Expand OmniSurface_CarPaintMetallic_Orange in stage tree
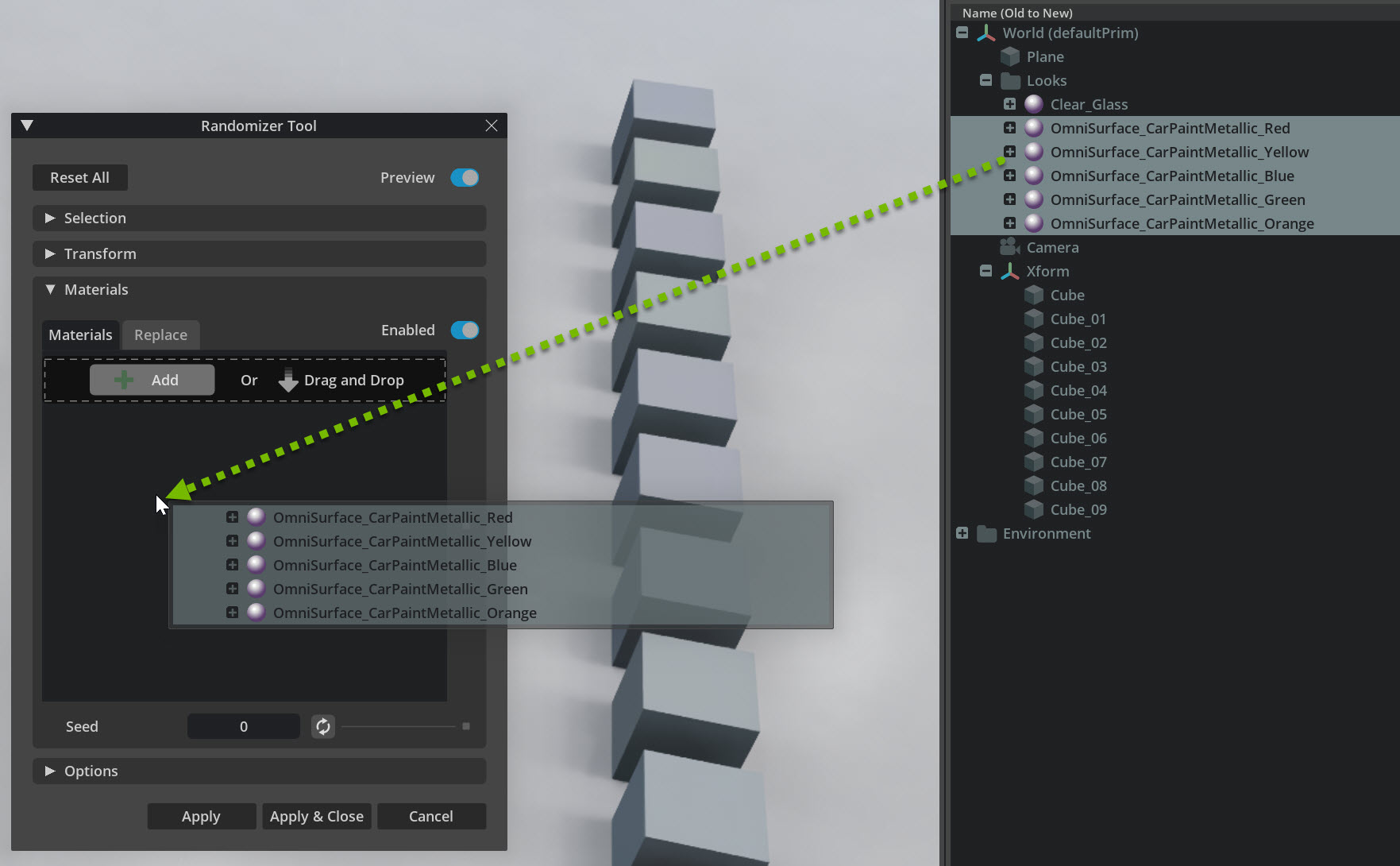1400x866 pixels. point(1010,223)
